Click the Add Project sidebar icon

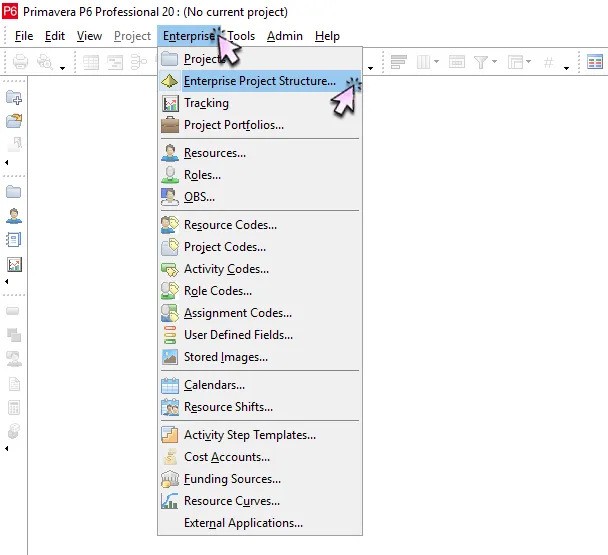click(14, 97)
